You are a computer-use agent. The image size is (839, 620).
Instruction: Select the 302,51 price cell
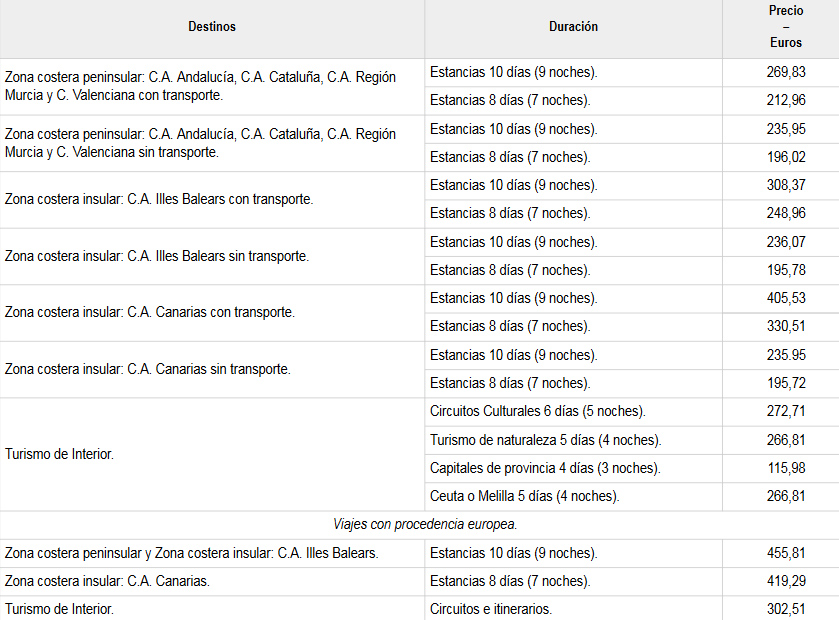click(785, 609)
